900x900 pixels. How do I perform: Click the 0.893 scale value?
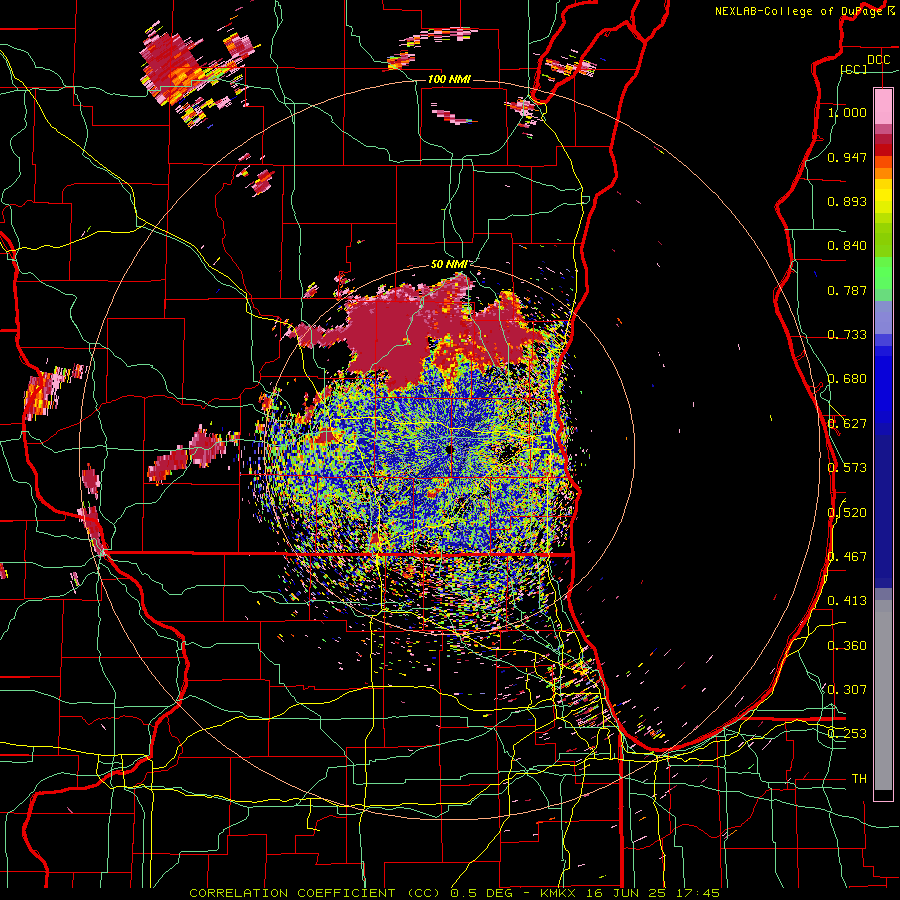847,201
